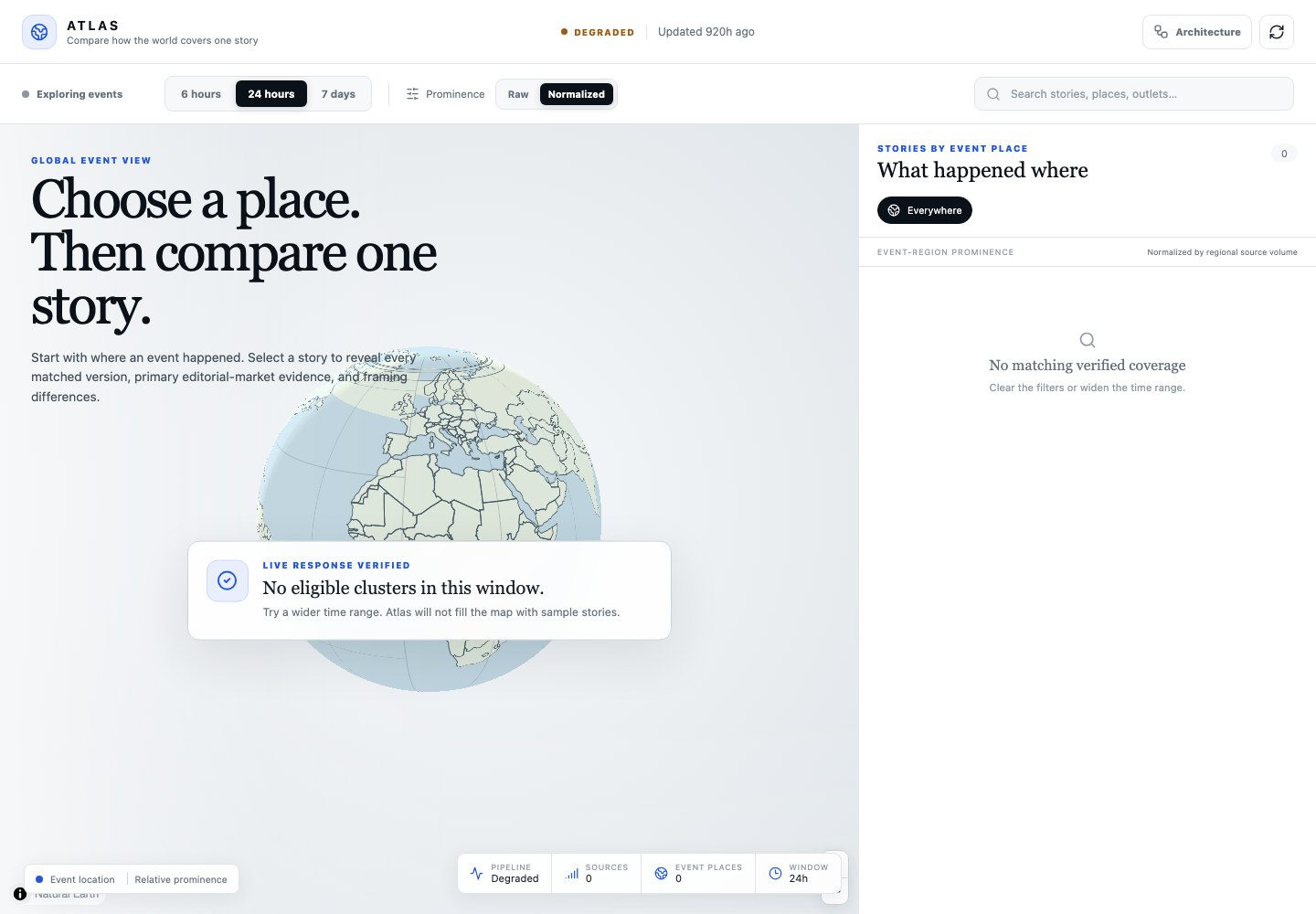Click the verified checkmark icon in the cluster card
Viewport: 1316px width, 914px height.
228,580
